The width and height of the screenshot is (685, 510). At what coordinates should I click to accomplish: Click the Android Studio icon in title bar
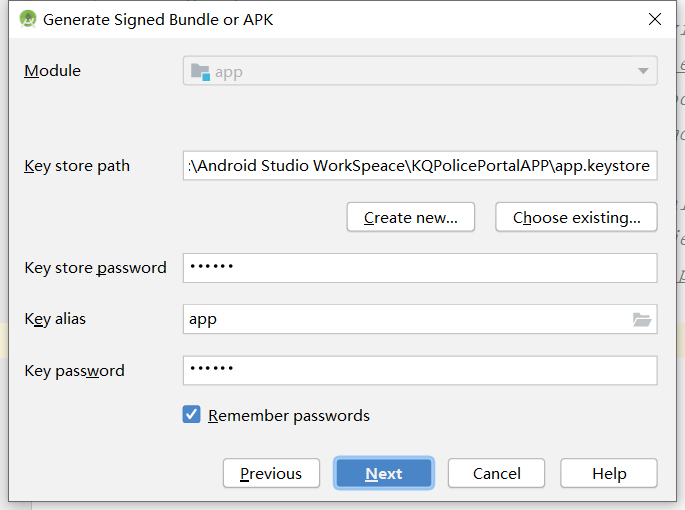pyautogui.click(x=28, y=19)
